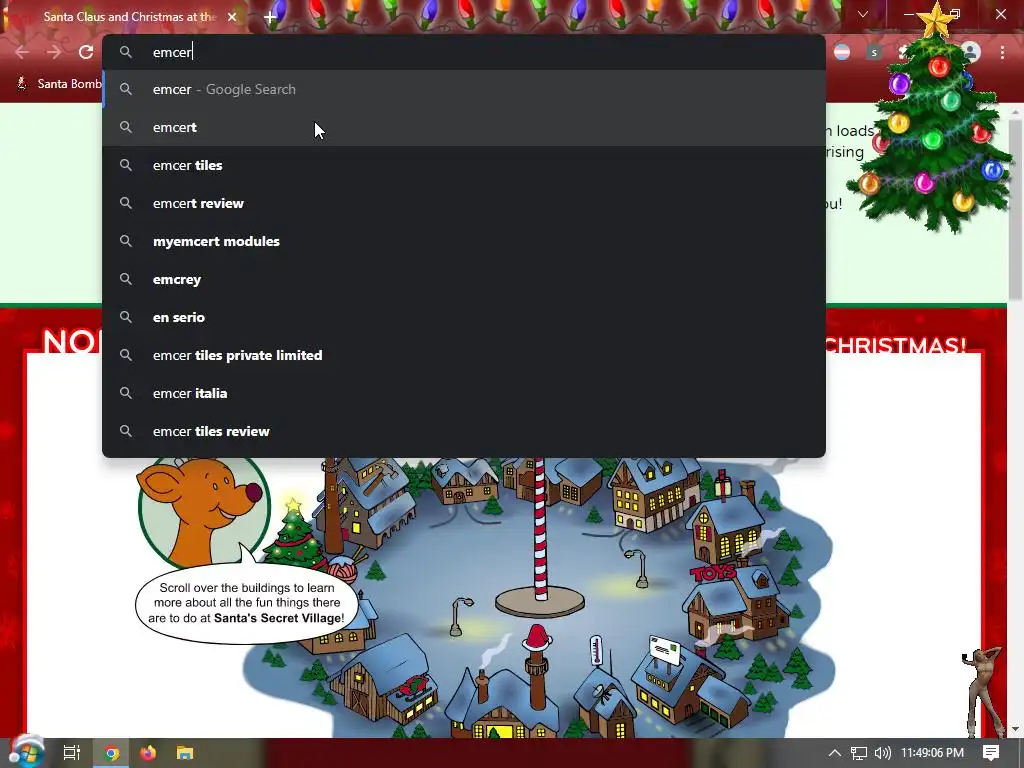The height and width of the screenshot is (768, 1024).
Task: Choose the 'emcer tiles' suggestion
Action: click(464, 165)
